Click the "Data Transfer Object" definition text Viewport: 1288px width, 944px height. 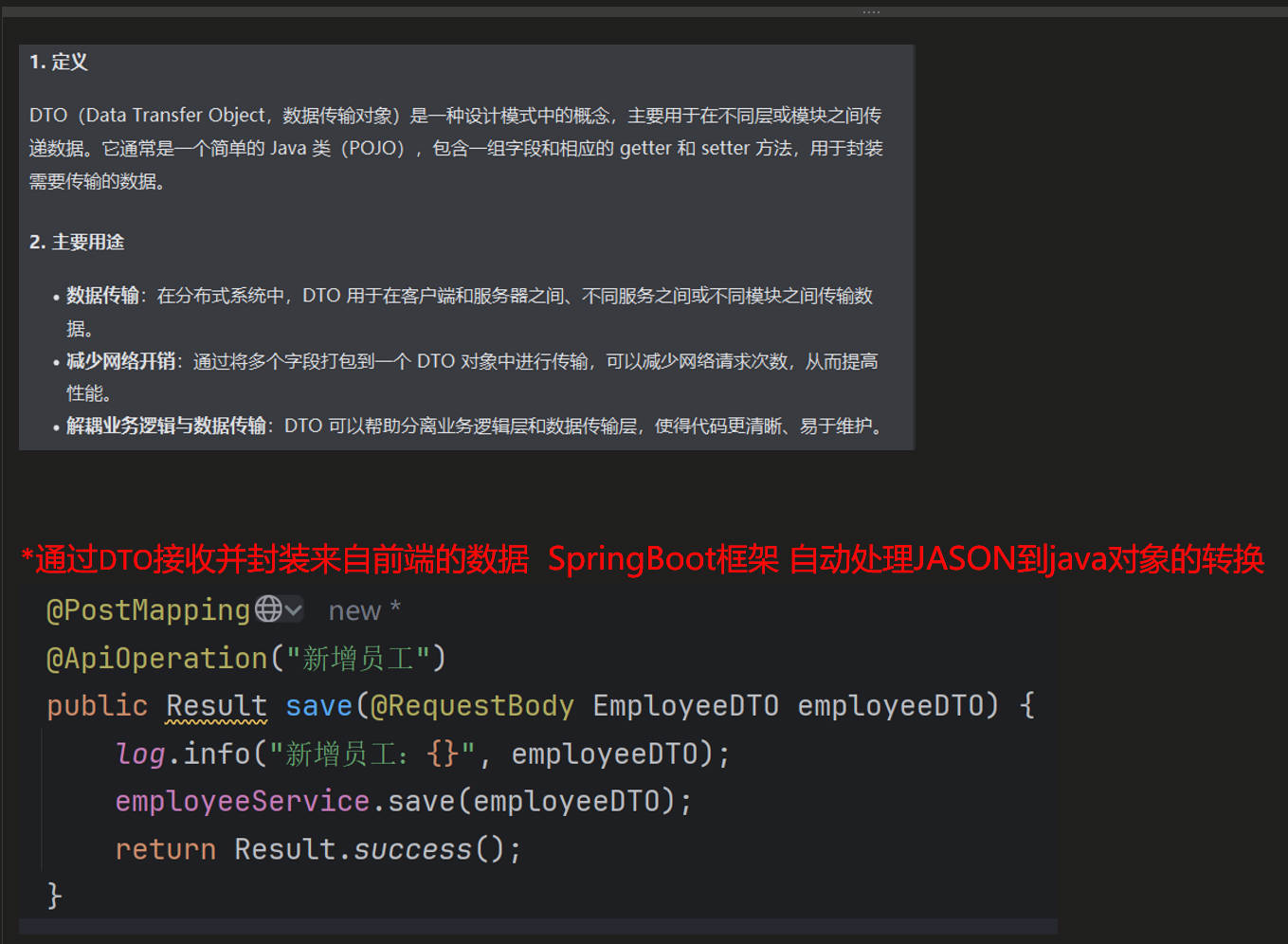tap(176, 115)
